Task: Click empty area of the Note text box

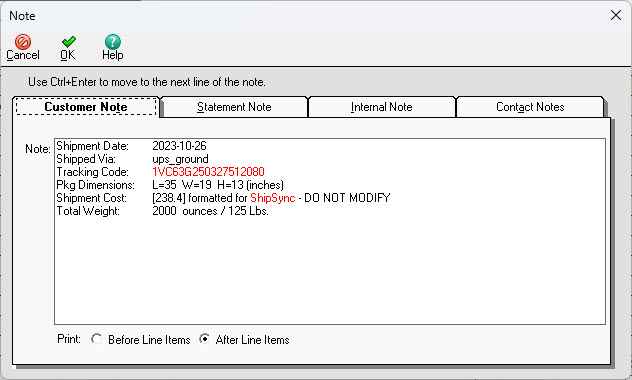Action: (330, 270)
